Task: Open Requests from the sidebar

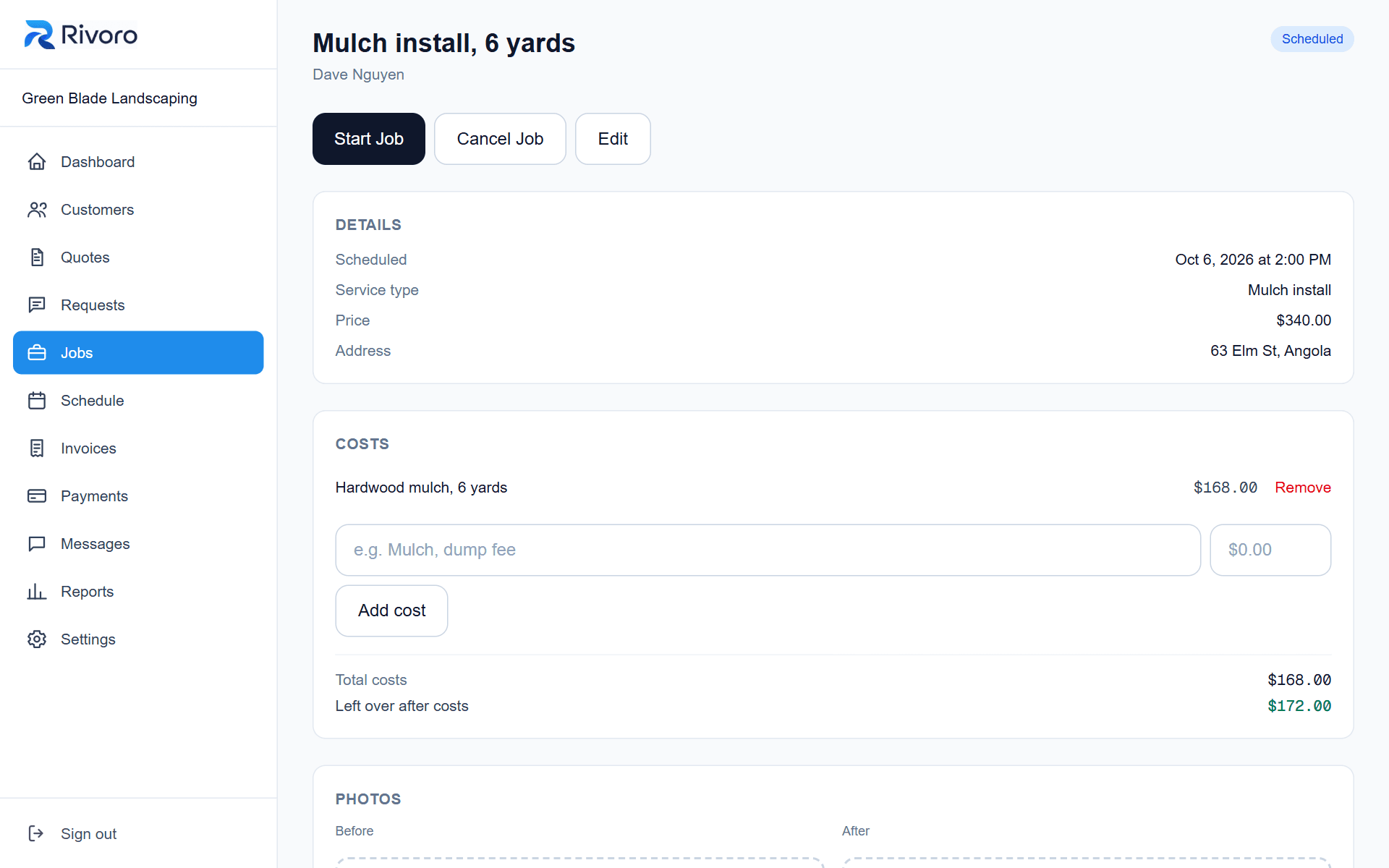Action: click(138, 305)
